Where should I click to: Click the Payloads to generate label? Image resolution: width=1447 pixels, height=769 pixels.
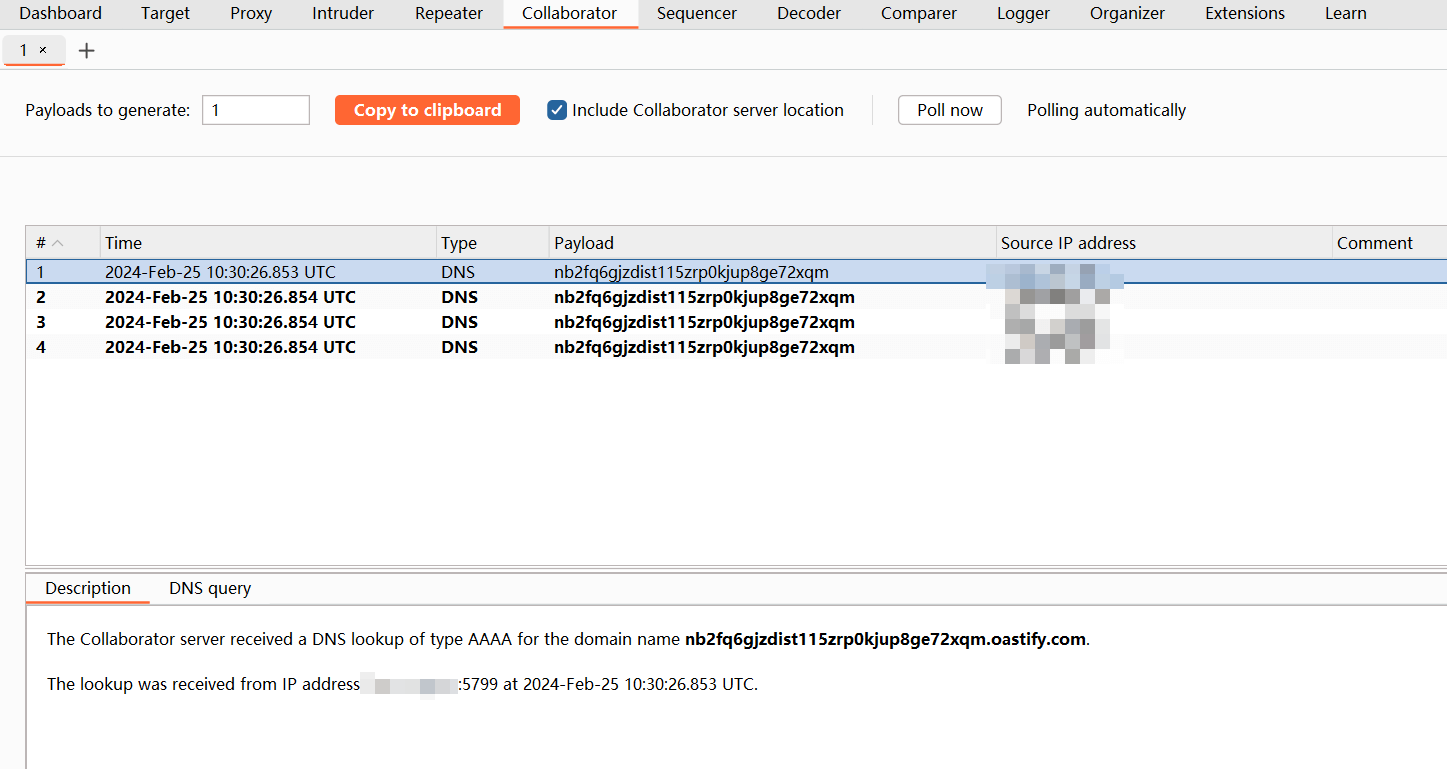coord(108,110)
